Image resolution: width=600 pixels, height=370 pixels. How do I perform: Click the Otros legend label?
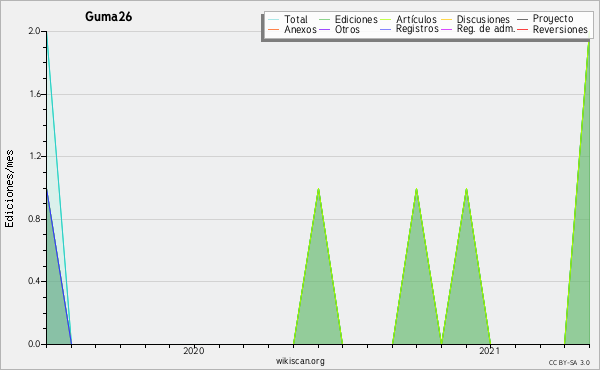pyautogui.click(x=347, y=29)
